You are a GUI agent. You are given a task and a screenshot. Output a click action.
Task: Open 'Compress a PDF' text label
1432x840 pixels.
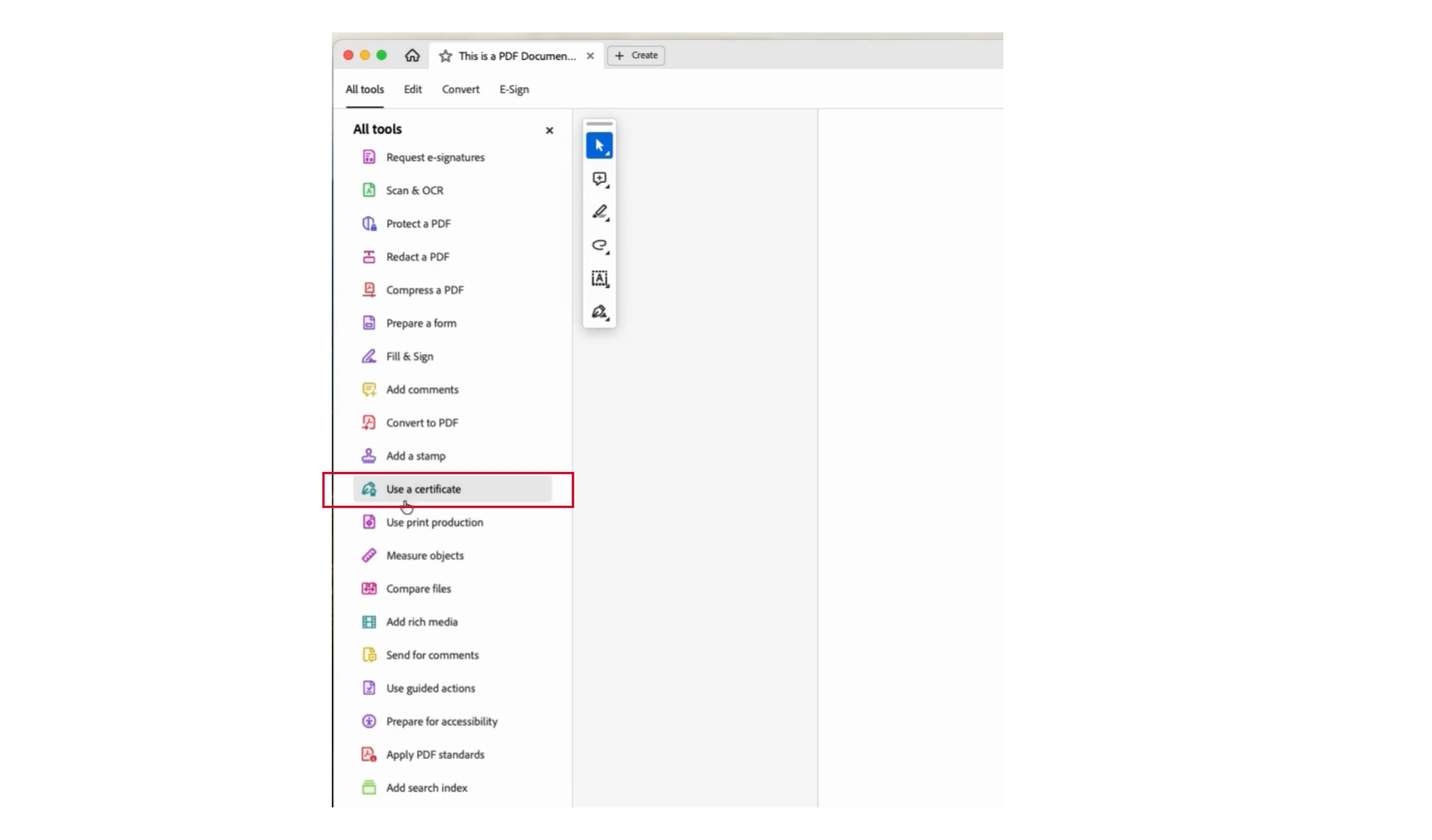click(425, 290)
